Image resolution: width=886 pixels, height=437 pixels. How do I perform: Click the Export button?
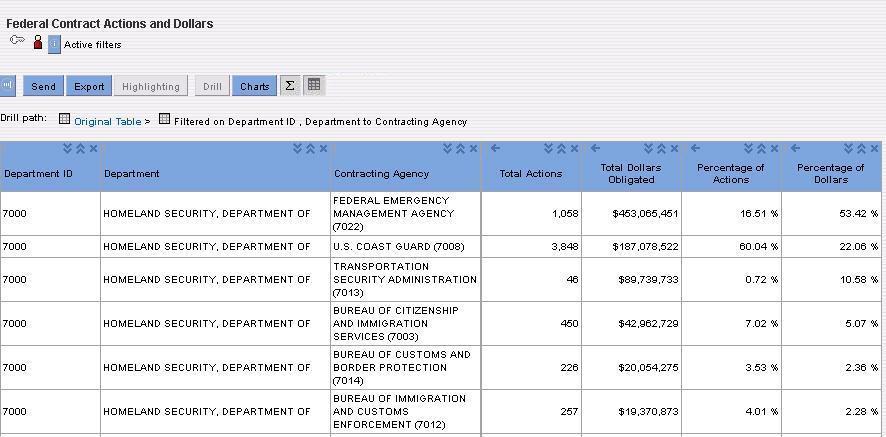pyautogui.click(x=89, y=86)
